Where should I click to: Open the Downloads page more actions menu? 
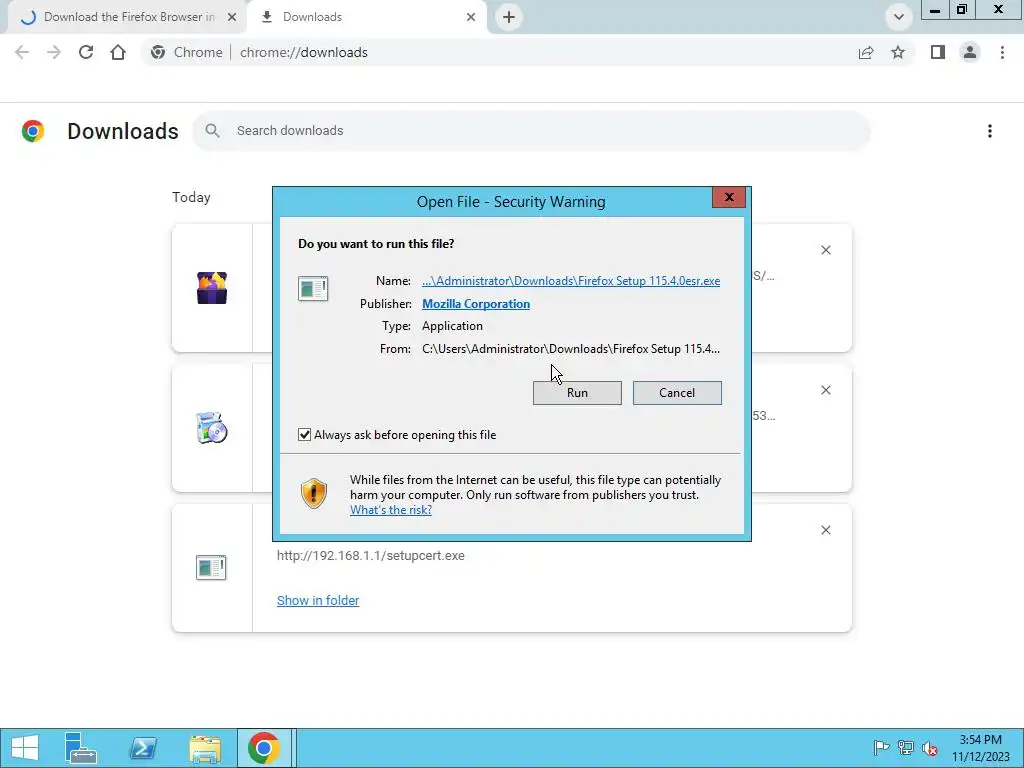pyautogui.click(x=990, y=131)
